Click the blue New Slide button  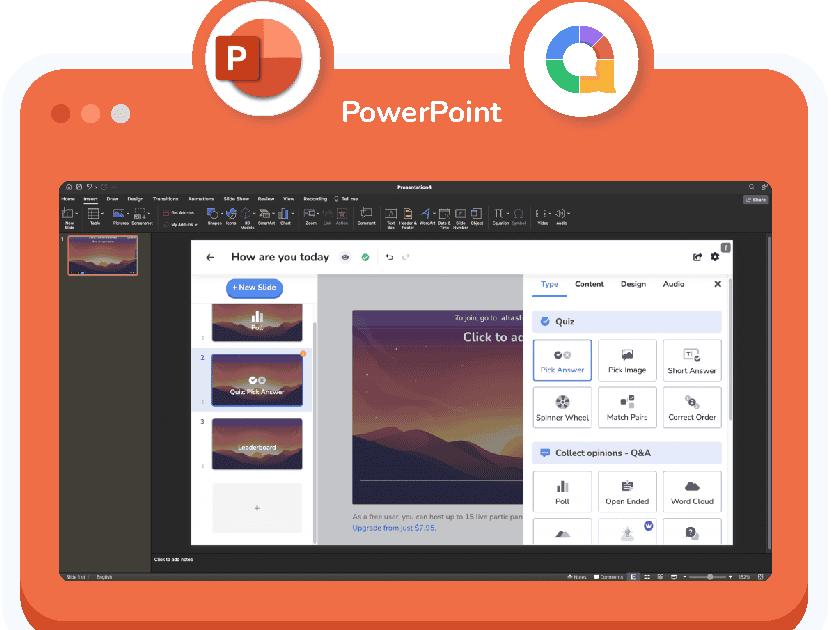(254, 288)
